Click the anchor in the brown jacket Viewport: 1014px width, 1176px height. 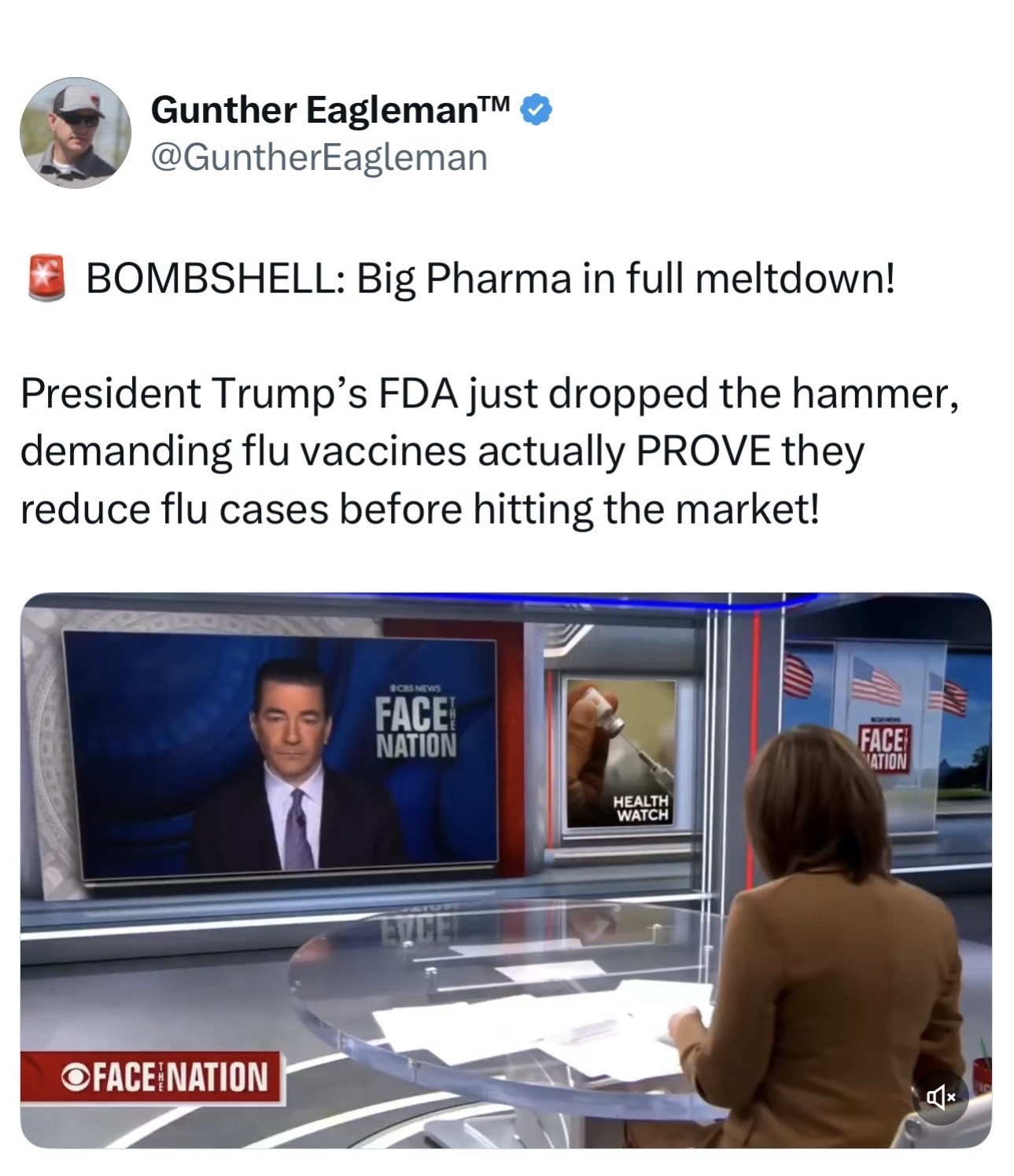click(822, 936)
